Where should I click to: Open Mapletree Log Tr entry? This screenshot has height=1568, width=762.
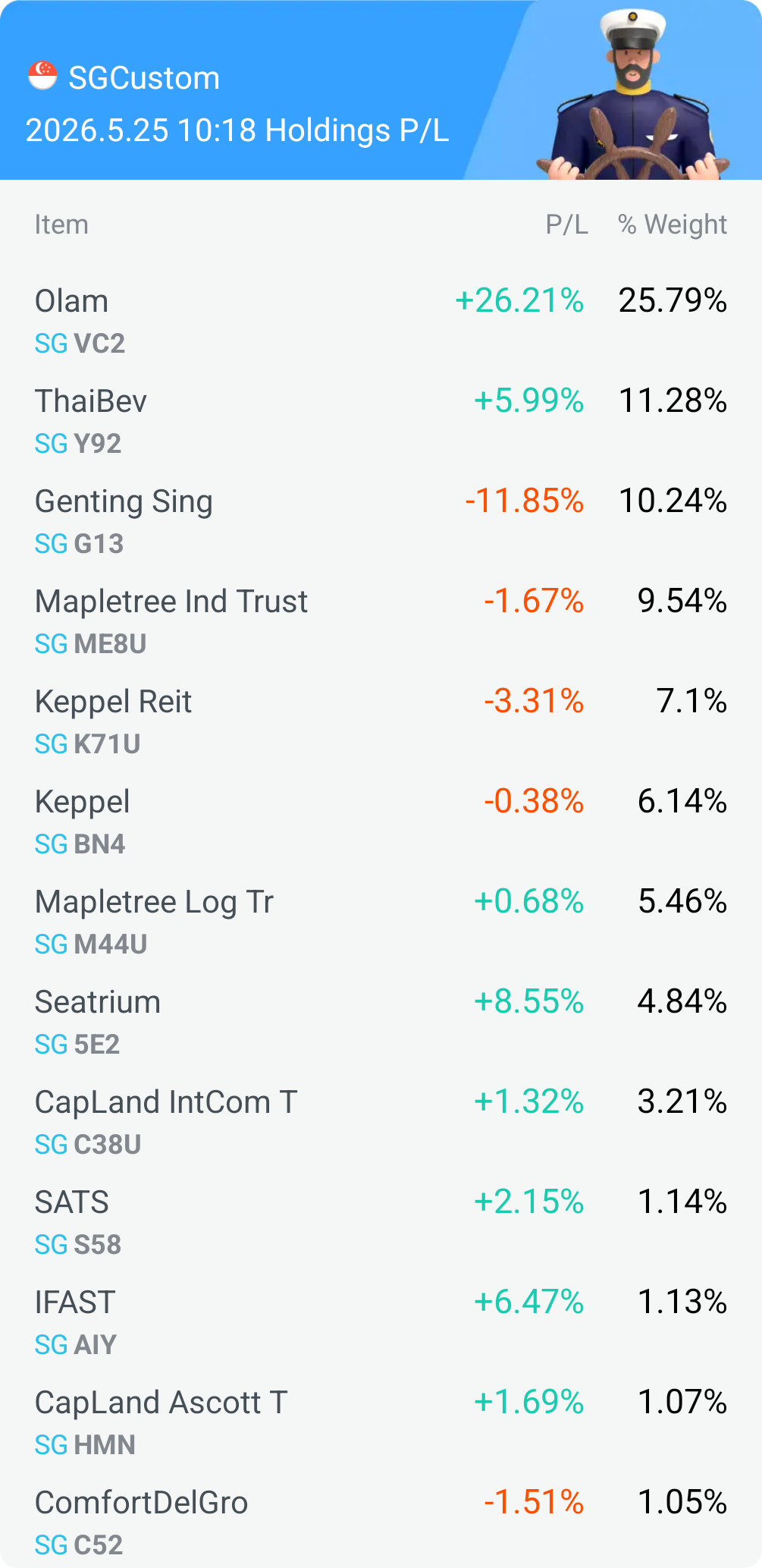click(x=381, y=922)
